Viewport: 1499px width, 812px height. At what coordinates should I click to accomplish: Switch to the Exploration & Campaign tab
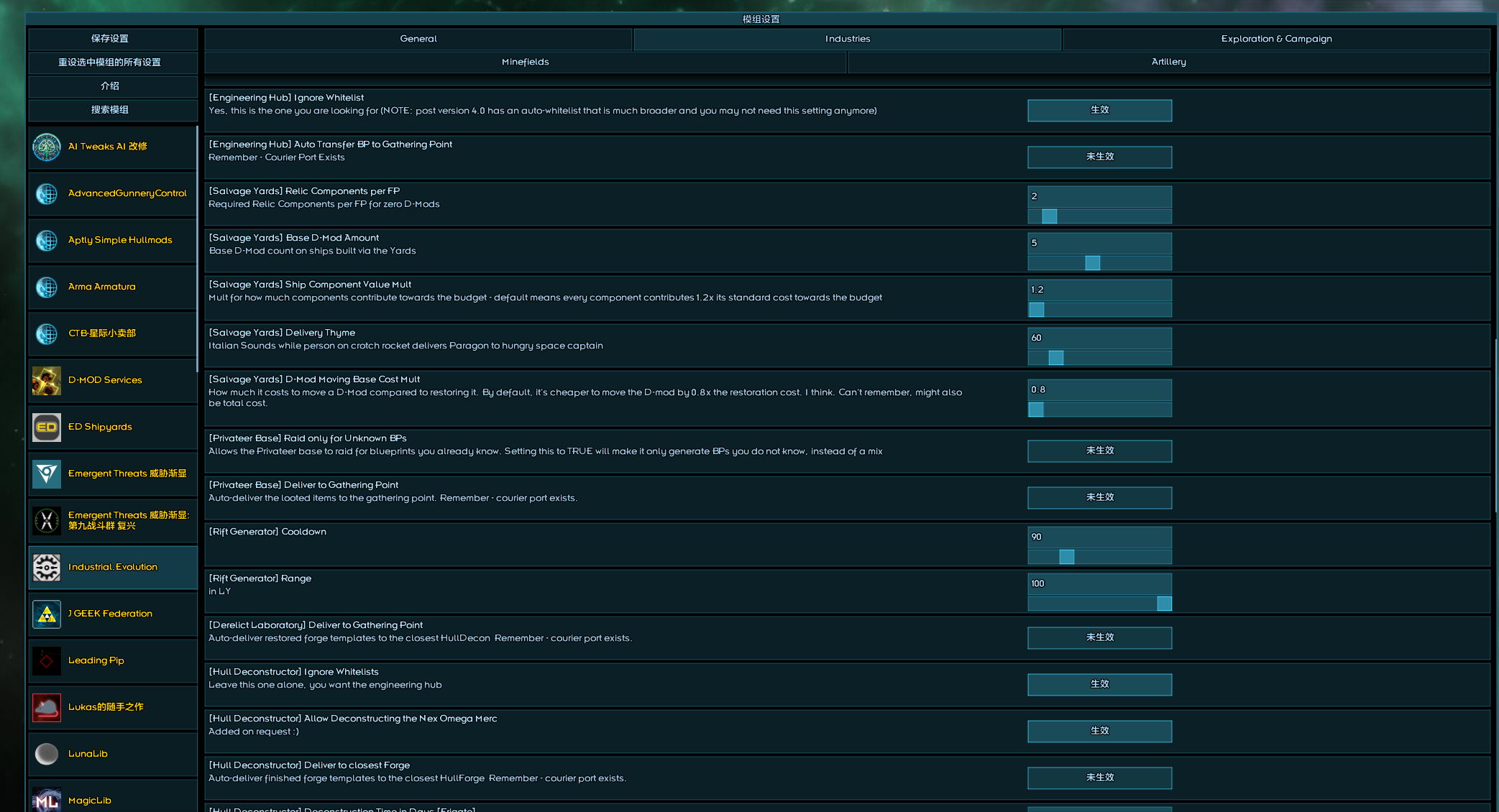[x=1275, y=39]
